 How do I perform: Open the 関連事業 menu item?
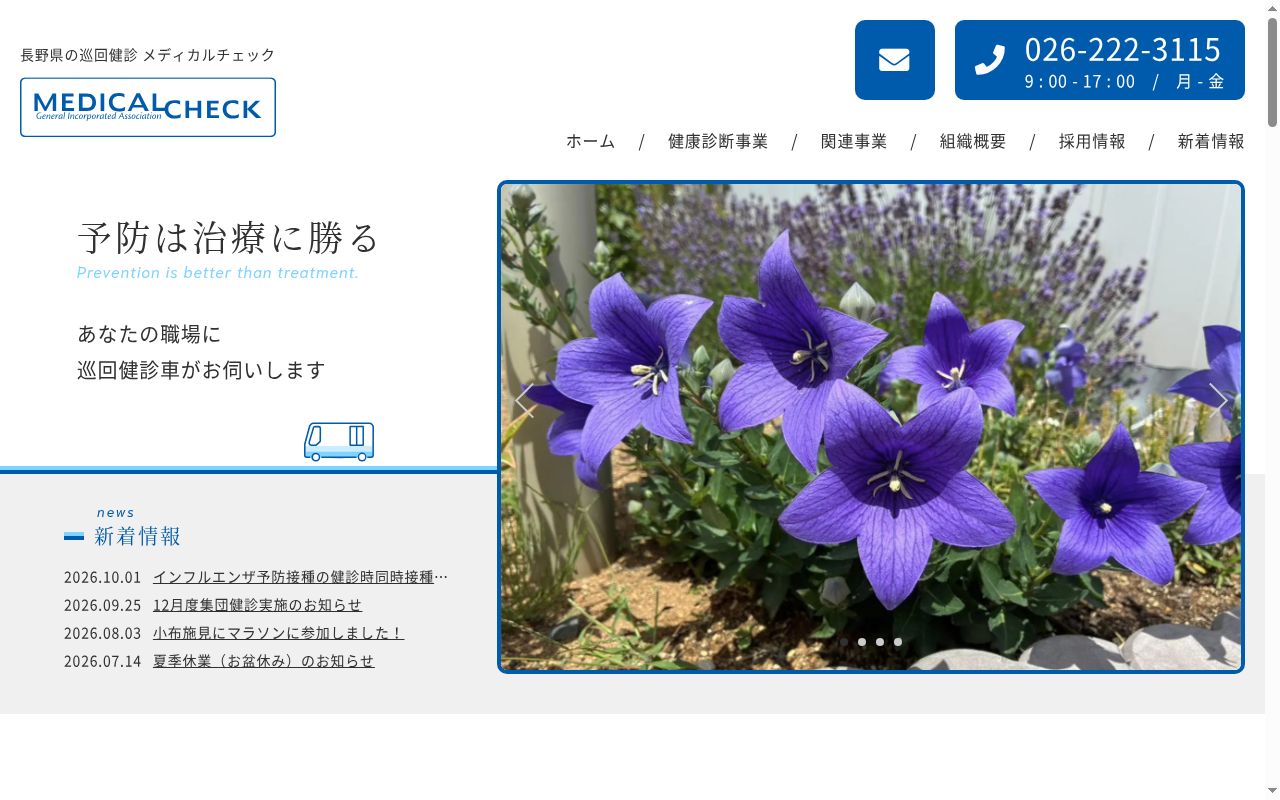tap(854, 141)
